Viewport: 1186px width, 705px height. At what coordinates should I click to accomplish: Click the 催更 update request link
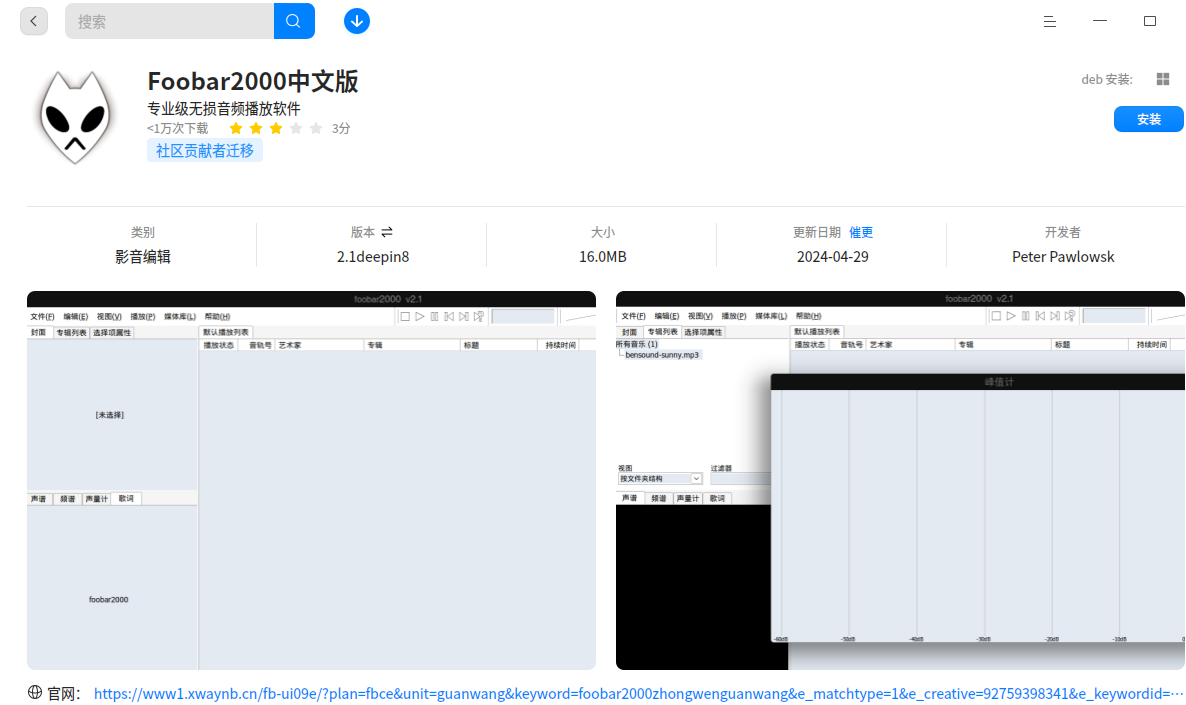coord(861,232)
